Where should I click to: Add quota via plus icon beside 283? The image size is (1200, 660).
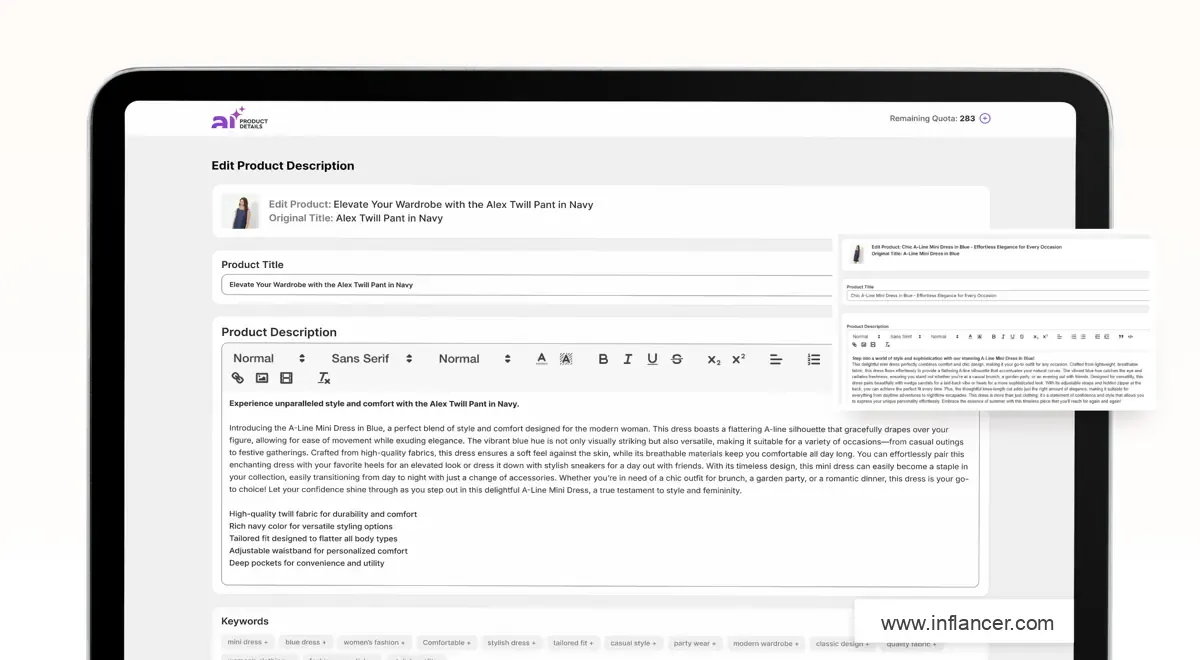985,118
